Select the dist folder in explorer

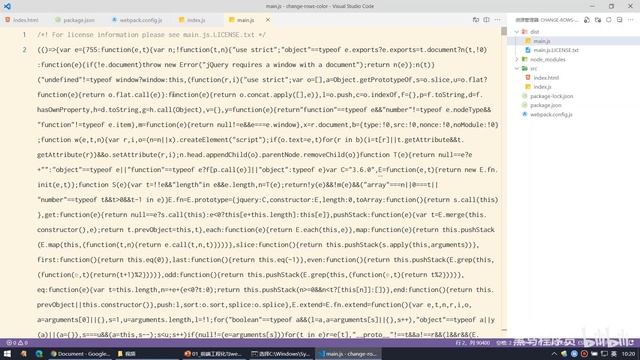pos(573,31)
